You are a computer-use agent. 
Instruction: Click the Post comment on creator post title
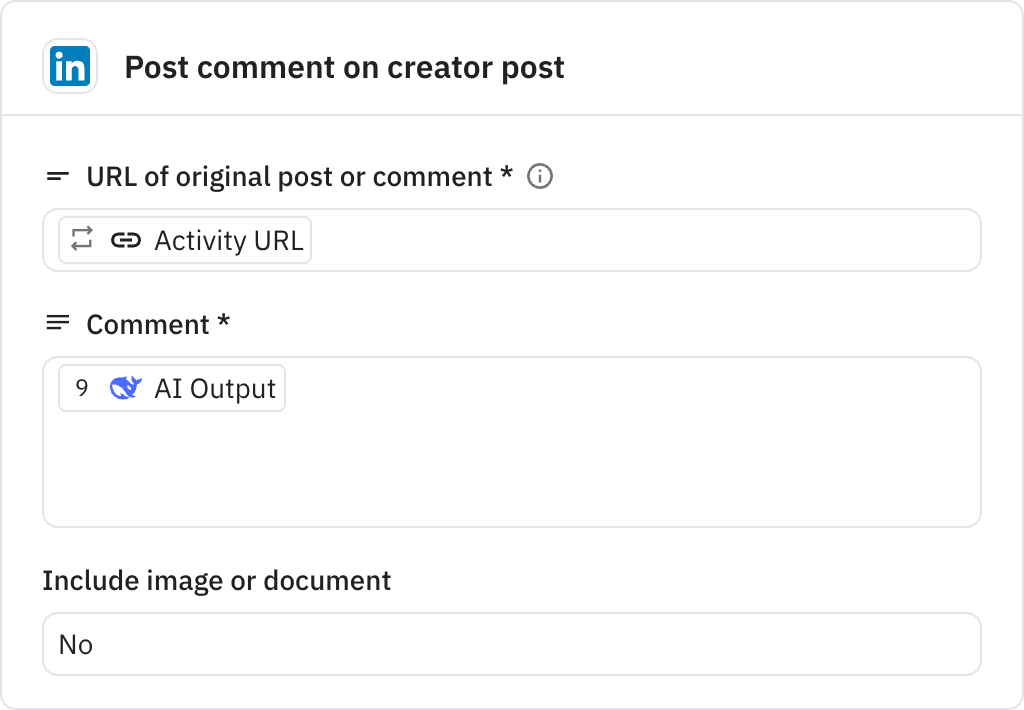click(344, 67)
